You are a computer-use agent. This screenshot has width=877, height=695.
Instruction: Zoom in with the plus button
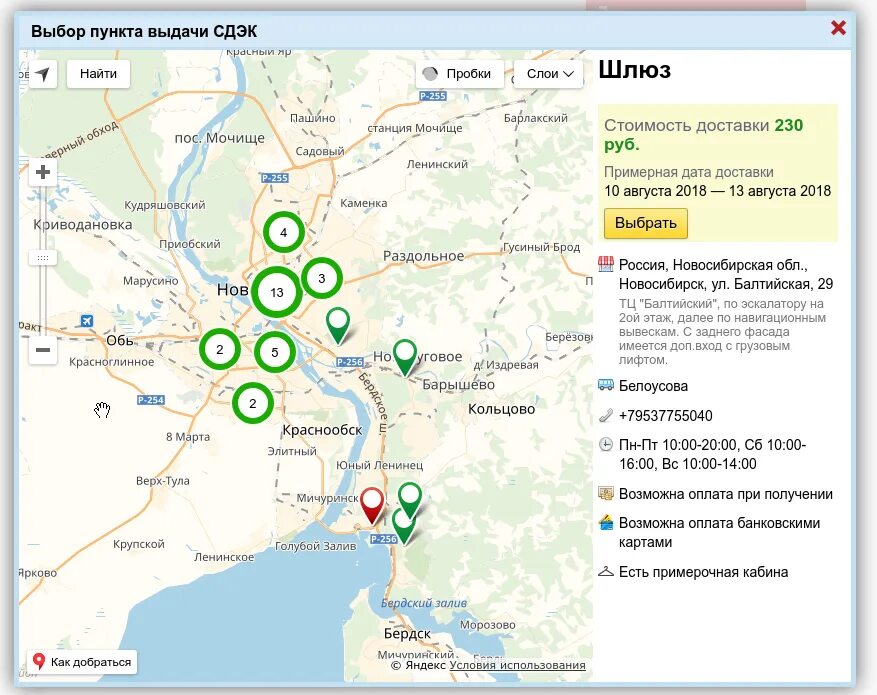point(43,172)
